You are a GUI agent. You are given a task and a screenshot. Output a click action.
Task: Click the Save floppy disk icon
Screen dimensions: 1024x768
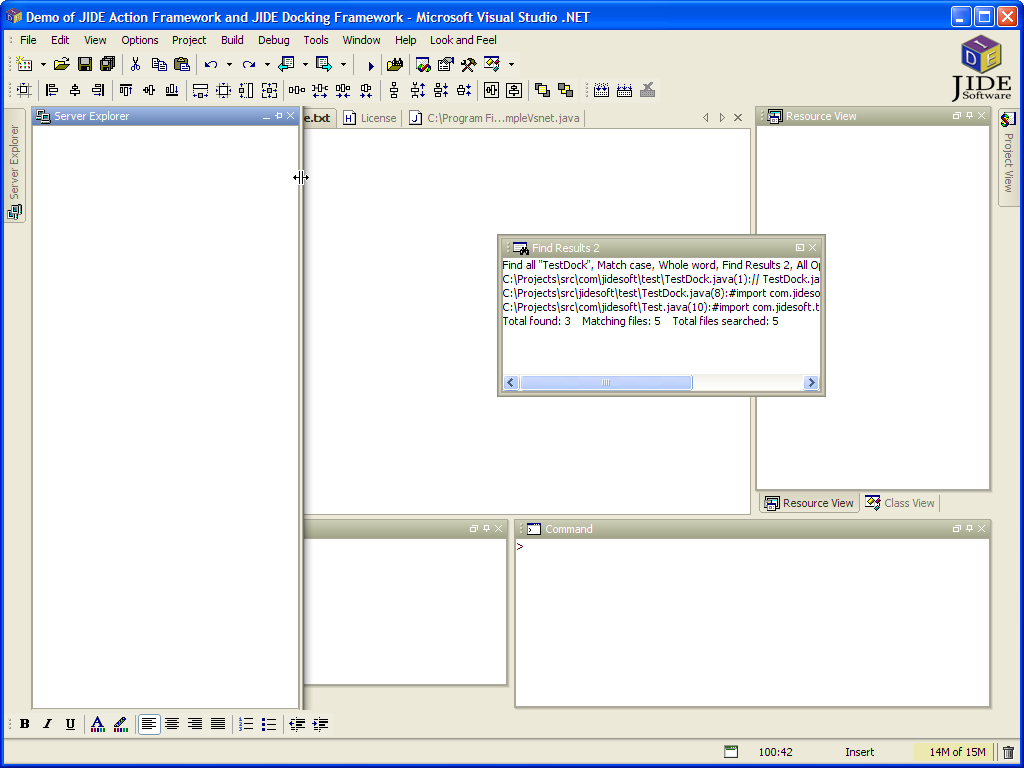[x=84, y=64]
